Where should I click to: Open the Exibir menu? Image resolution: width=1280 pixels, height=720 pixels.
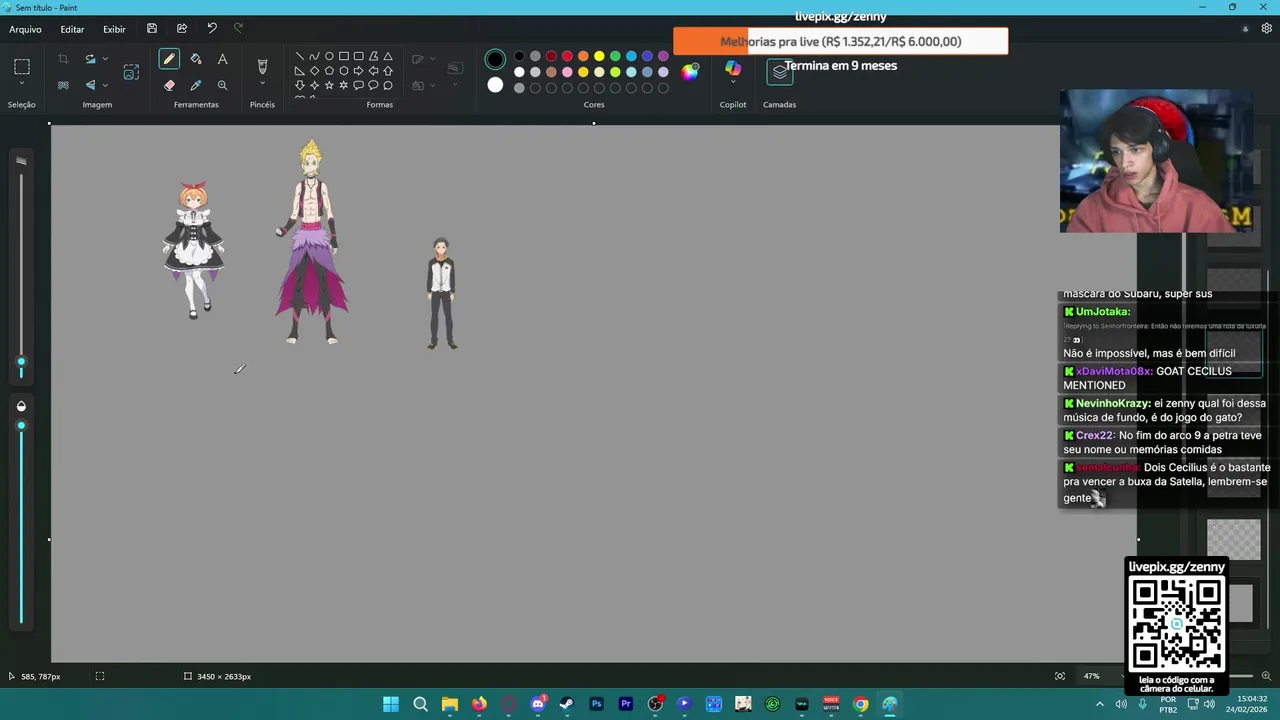coord(114,29)
